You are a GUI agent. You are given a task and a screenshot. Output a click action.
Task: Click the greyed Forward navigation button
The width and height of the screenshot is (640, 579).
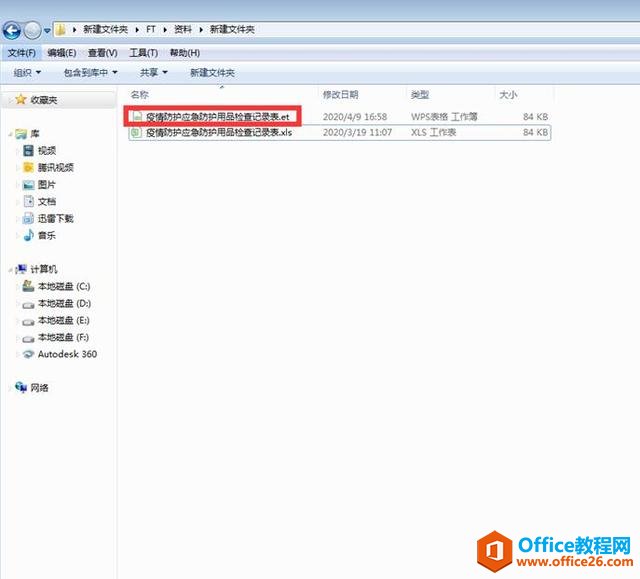coord(32,30)
